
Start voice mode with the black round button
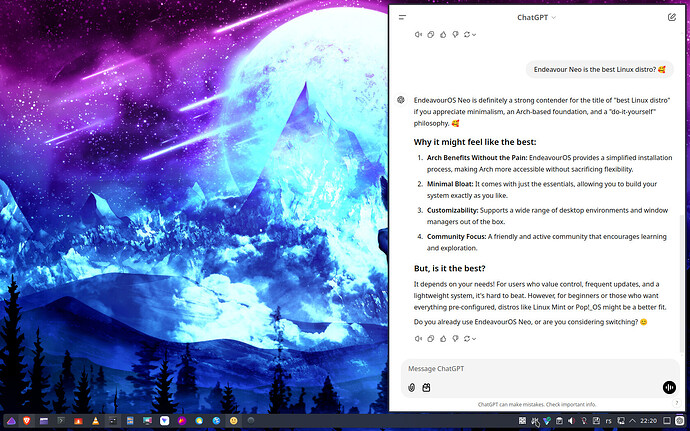[x=669, y=387]
